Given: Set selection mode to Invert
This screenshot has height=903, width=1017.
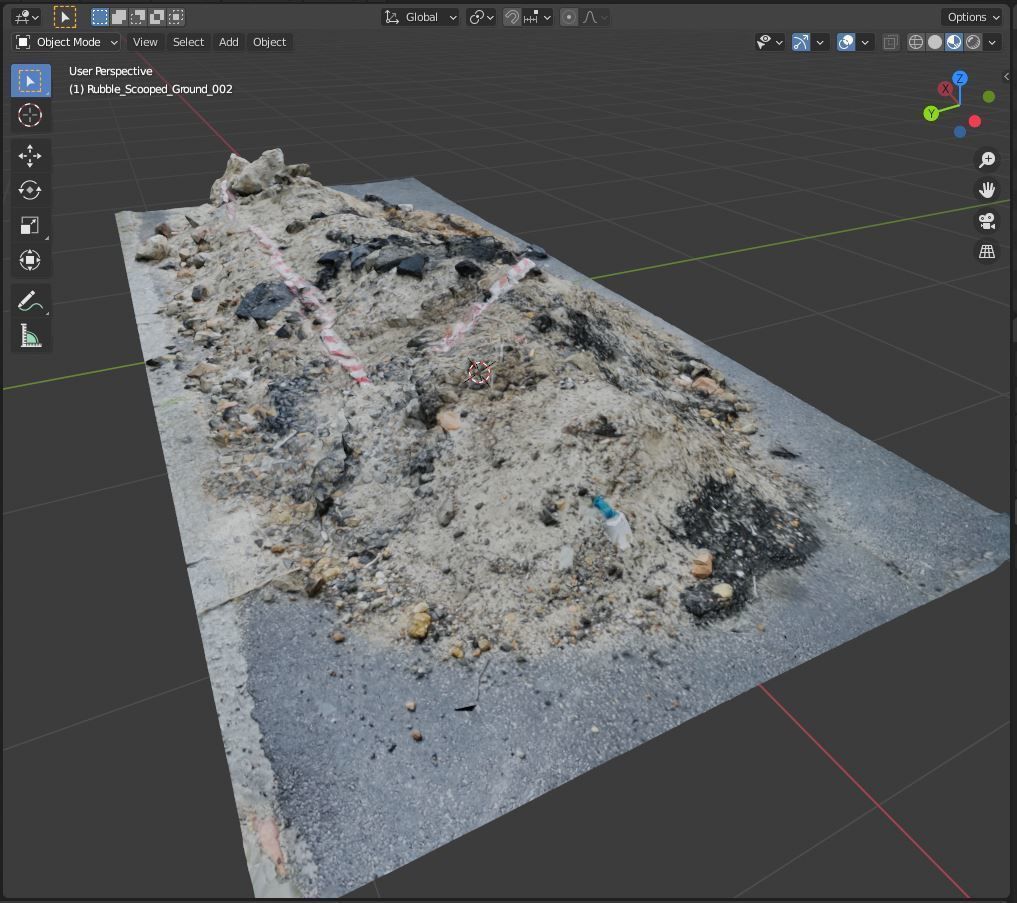Looking at the screenshot, I should coord(156,17).
